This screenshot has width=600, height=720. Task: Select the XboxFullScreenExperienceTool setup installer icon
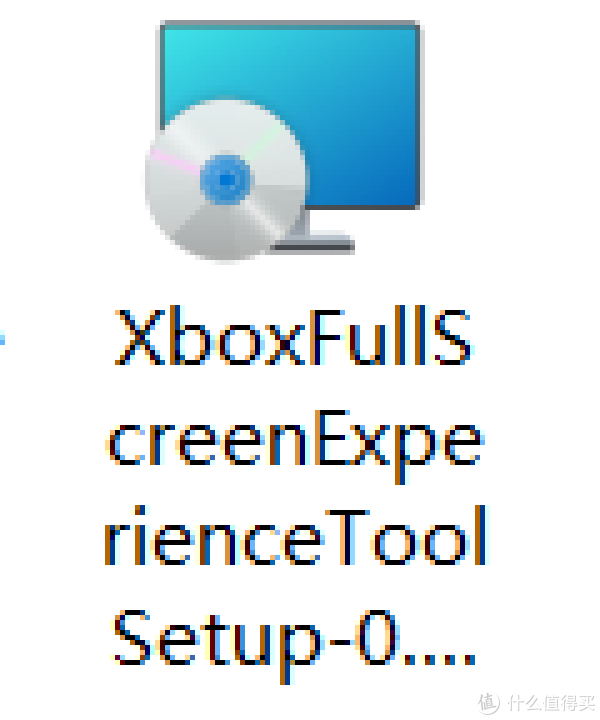pyautogui.click(x=283, y=141)
